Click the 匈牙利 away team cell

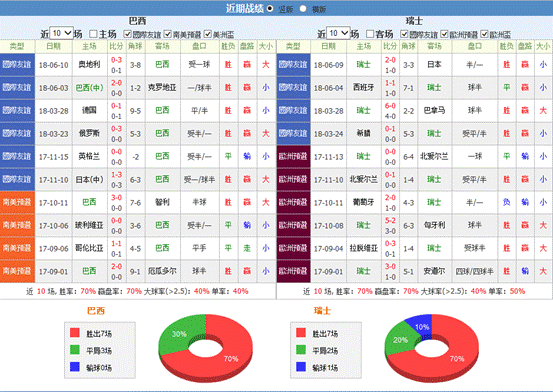click(x=434, y=225)
